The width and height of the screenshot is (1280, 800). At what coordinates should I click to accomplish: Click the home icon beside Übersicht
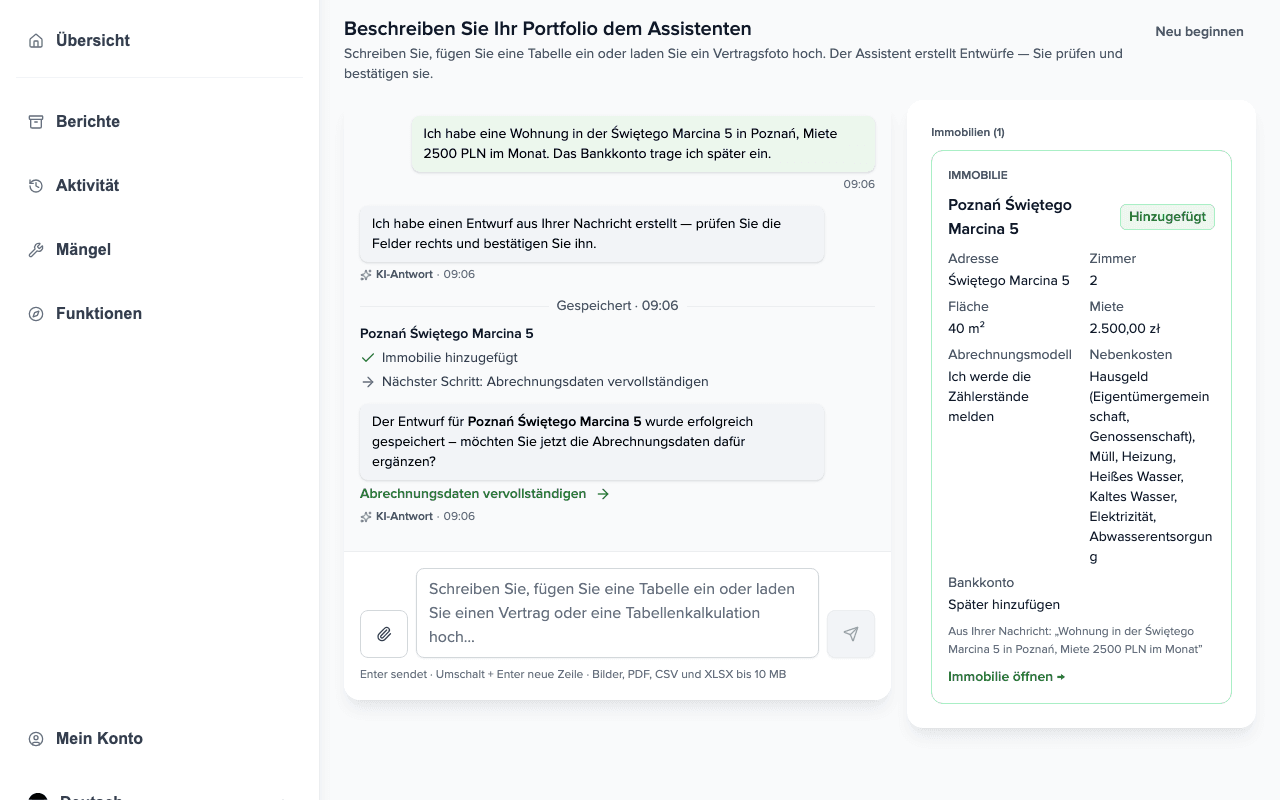[36, 41]
